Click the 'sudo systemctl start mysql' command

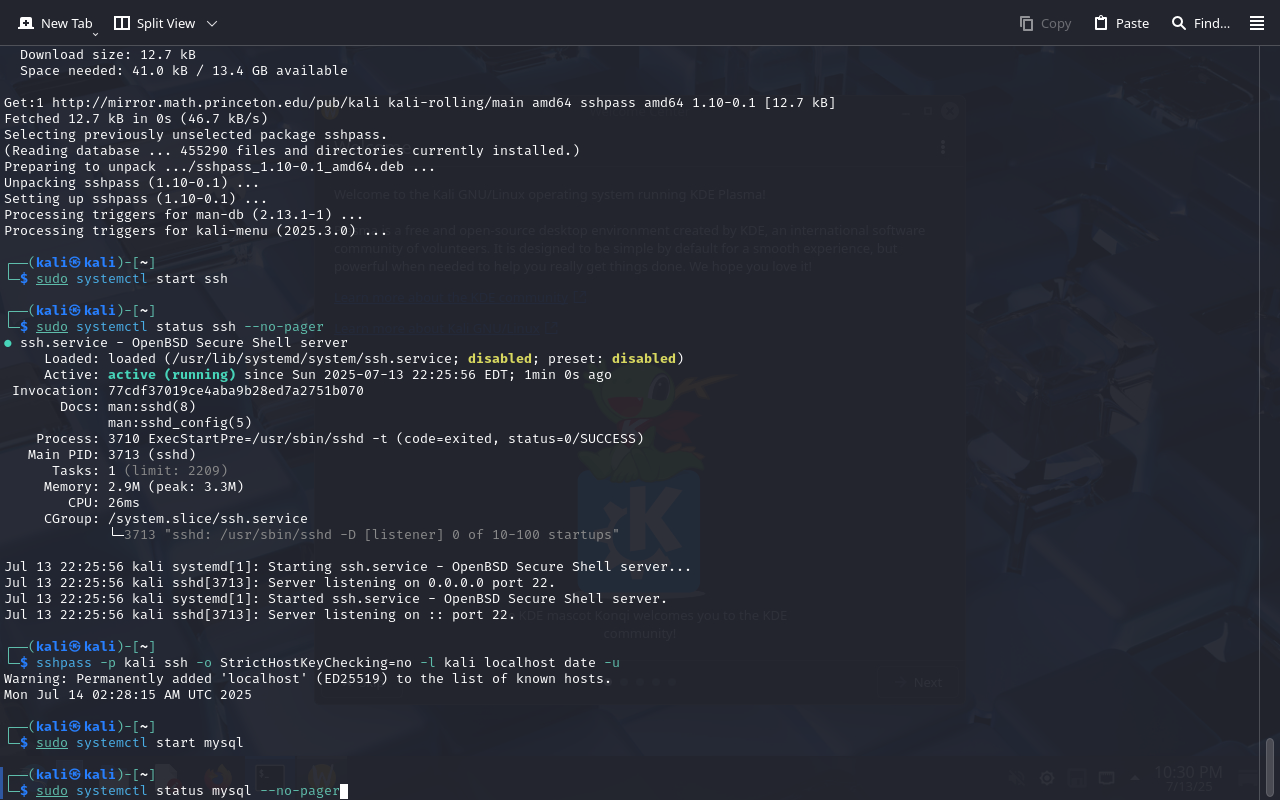140,743
